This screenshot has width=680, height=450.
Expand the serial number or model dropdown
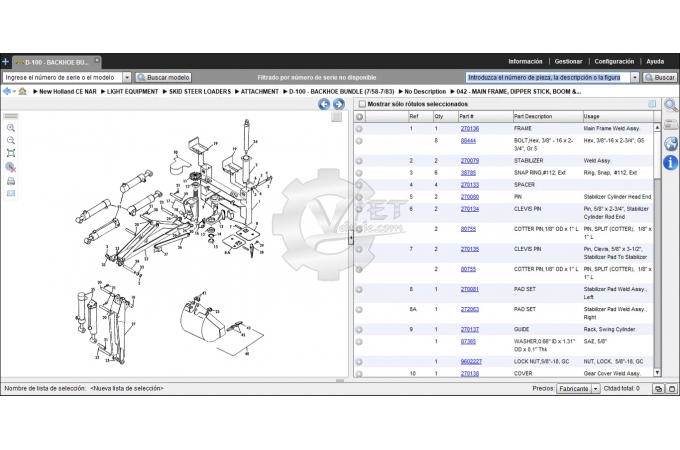(127, 77)
